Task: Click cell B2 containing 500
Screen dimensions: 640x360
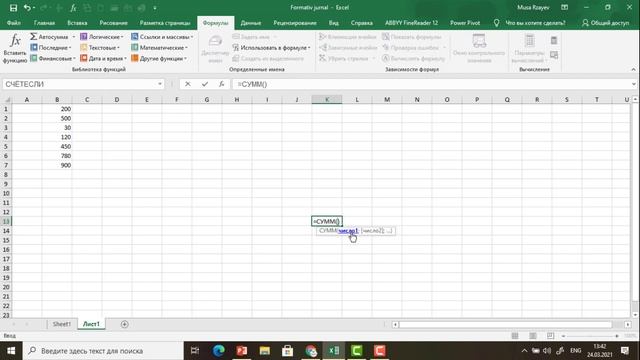Action: pos(57,118)
